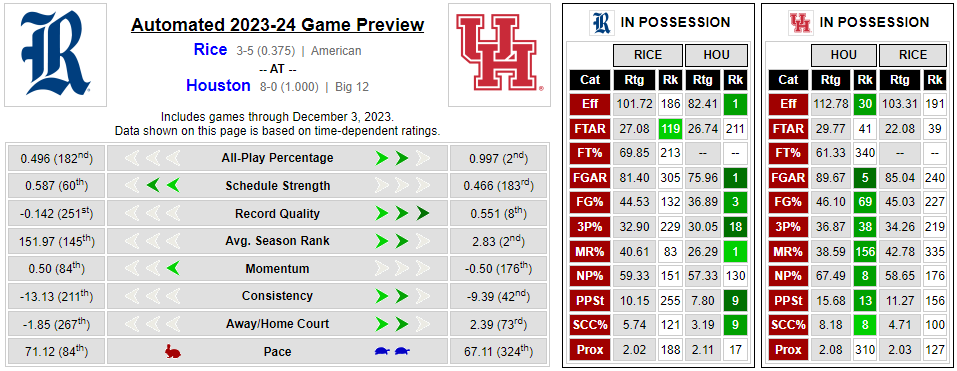Click the green rank 1 cell for Eff

coord(735,104)
